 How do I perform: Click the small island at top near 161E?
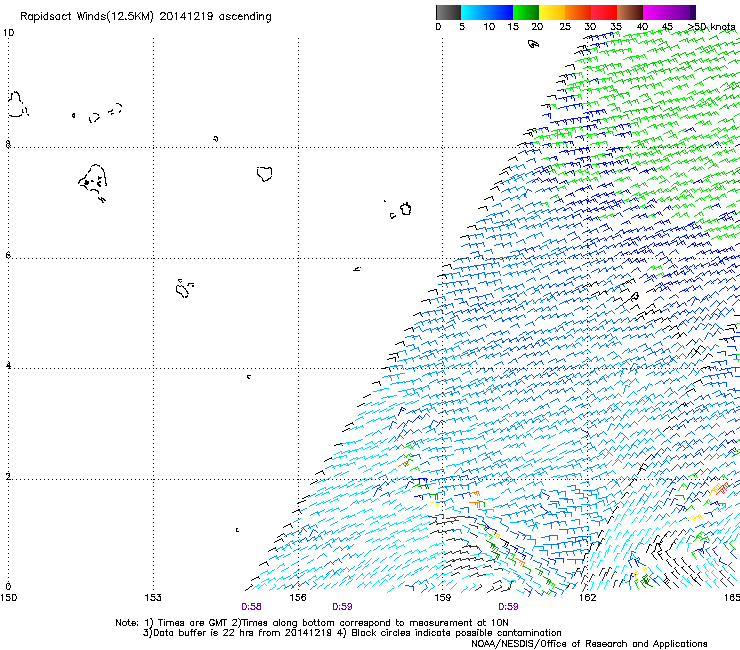(533, 44)
